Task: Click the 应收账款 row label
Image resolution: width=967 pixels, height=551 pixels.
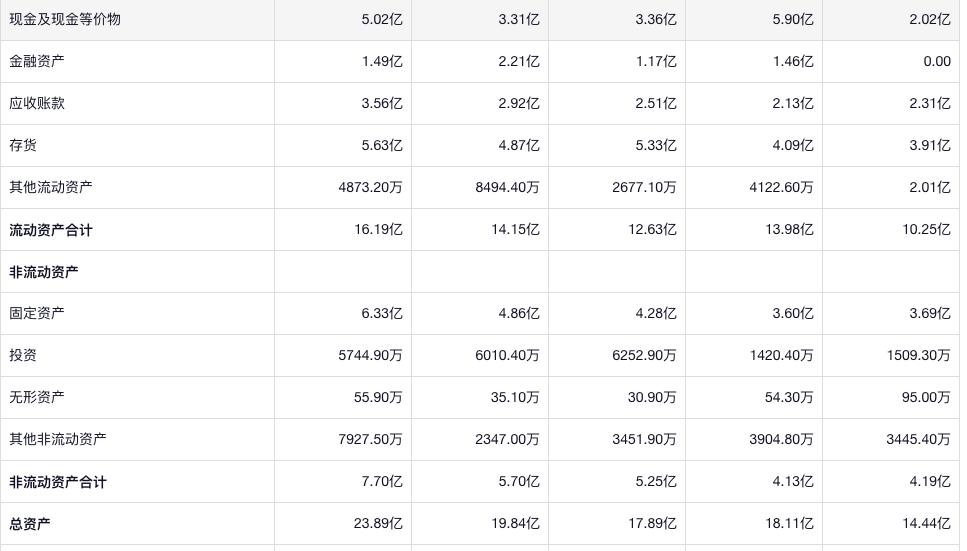Action: point(37,103)
